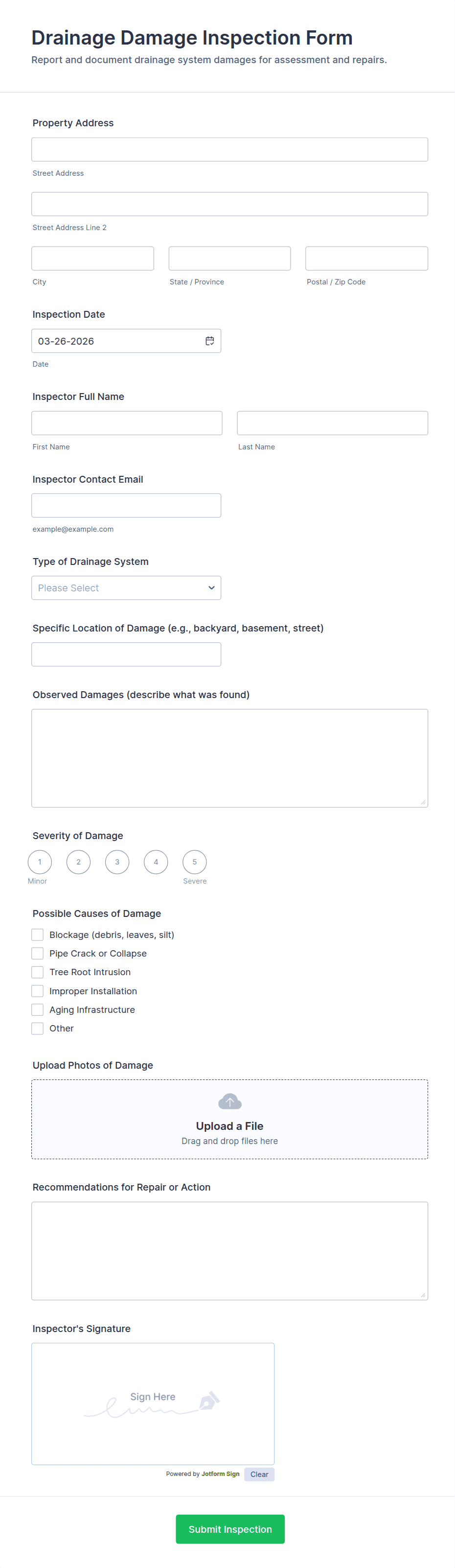455x1568 pixels.
Task: Open the Inspection Date calendar picker icon
Action: coord(210,341)
